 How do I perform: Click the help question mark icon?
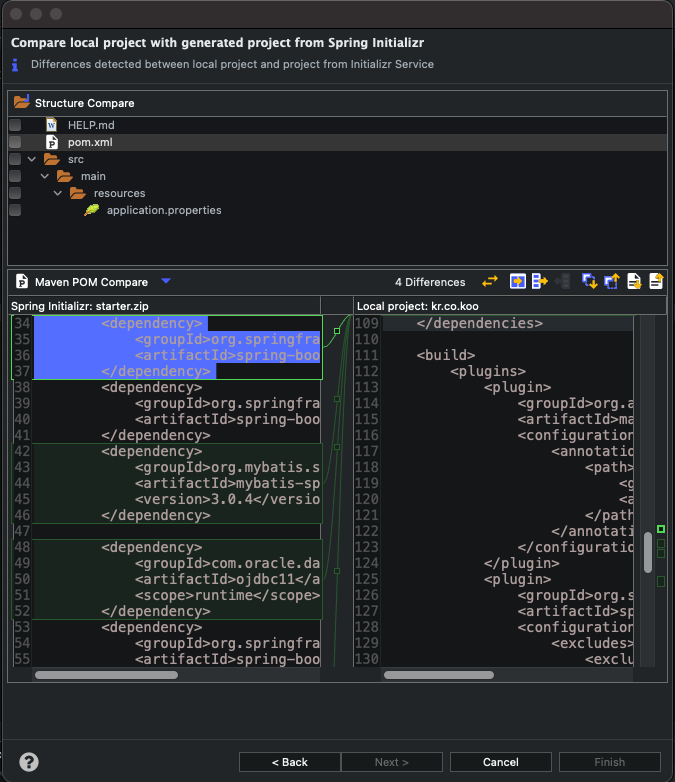point(29,762)
